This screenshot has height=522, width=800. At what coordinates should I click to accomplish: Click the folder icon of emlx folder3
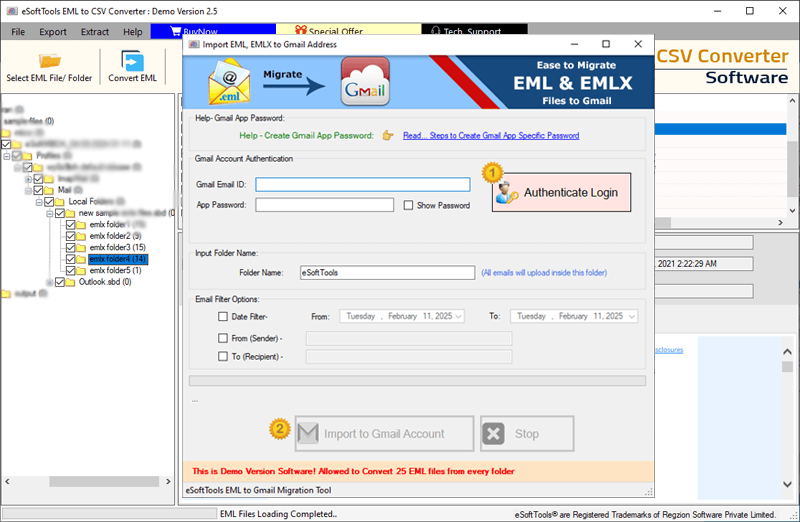81,247
